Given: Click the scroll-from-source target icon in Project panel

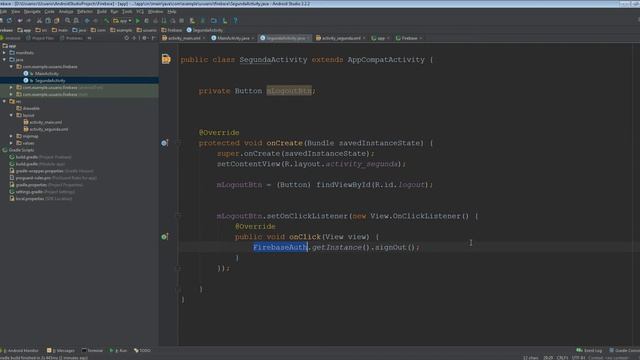Looking at the screenshot, I should (x=127, y=38).
